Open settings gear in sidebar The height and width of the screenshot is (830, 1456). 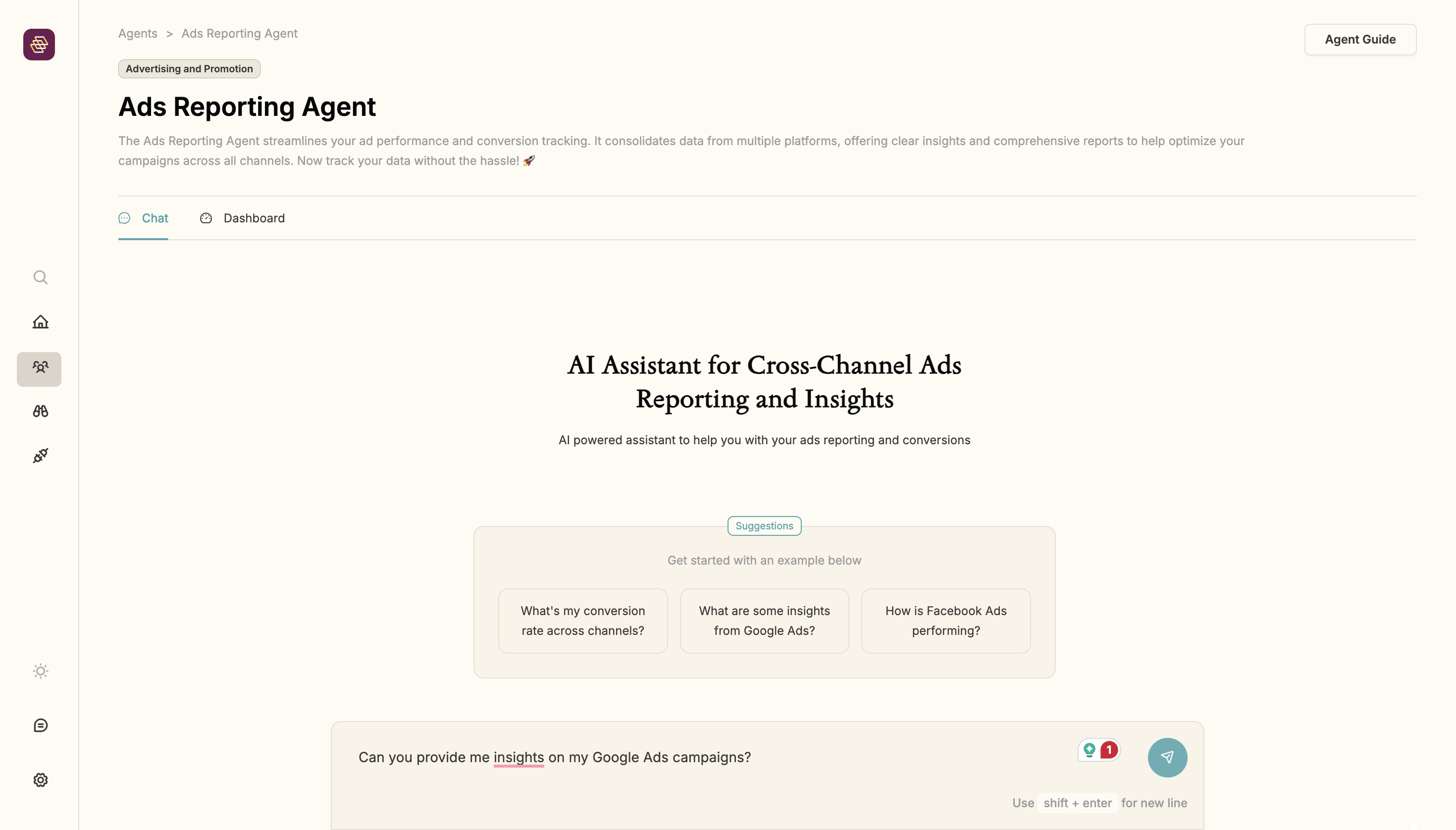[x=40, y=780]
